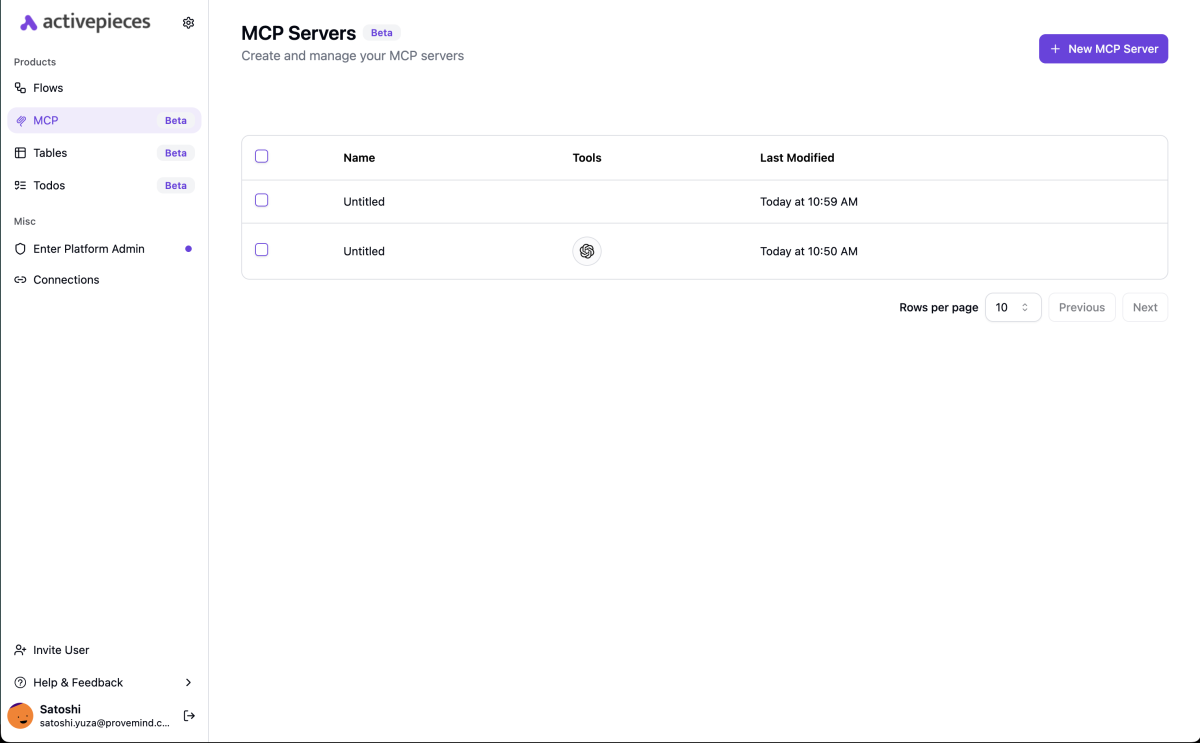Screen dimensions: 1200x743
Task: Click the Connections link icon
Action: [20, 280]
